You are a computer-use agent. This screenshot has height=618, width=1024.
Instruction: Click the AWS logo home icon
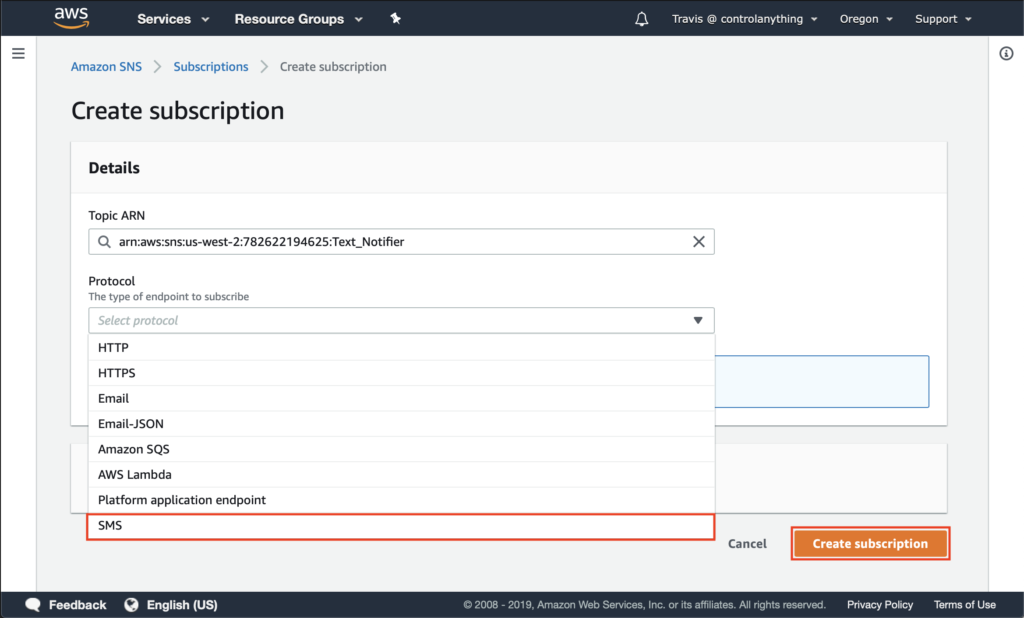tap(71, 18)
